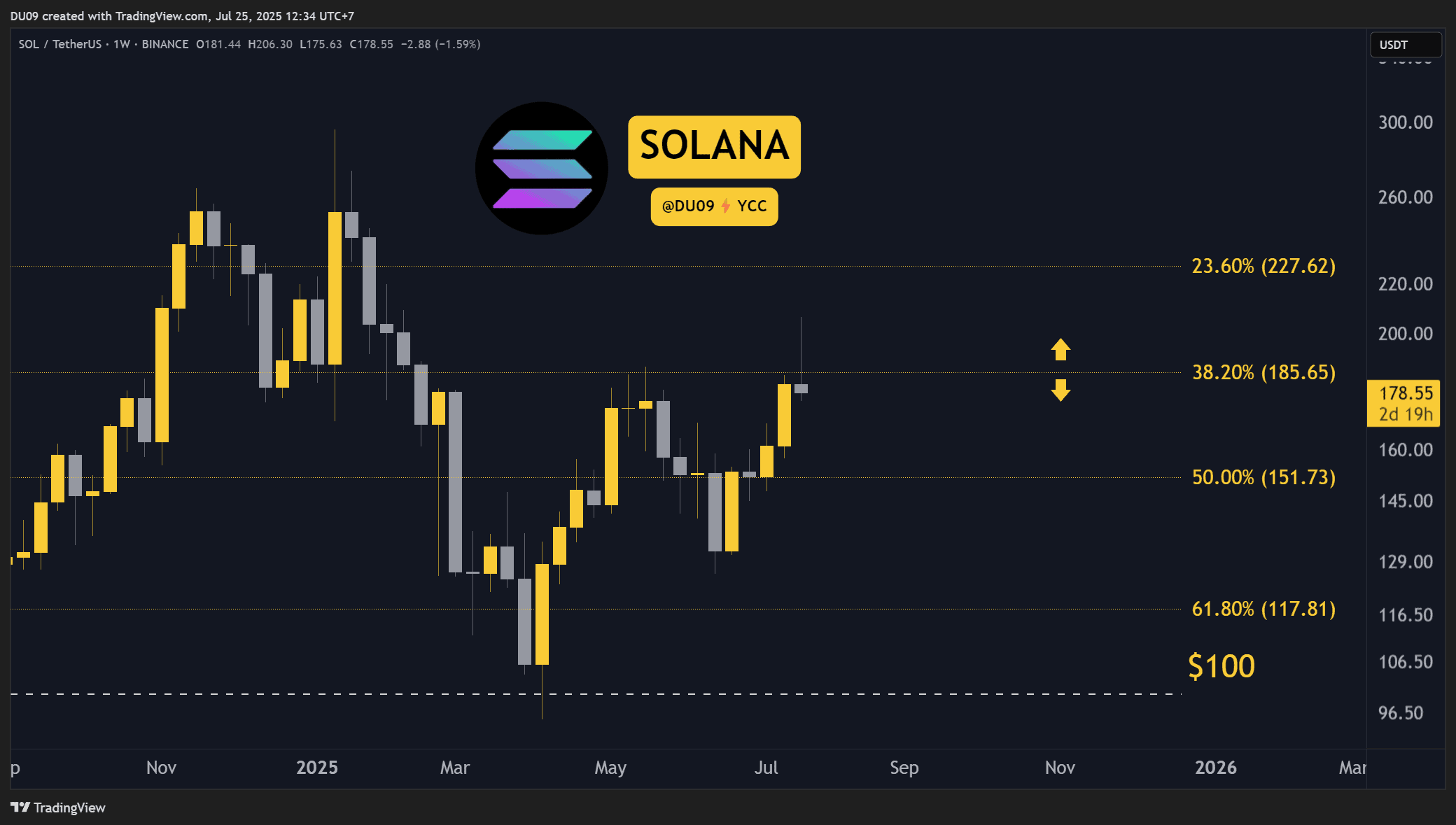
Task: Click the Solana logo icon
Action: click(541, 168)
